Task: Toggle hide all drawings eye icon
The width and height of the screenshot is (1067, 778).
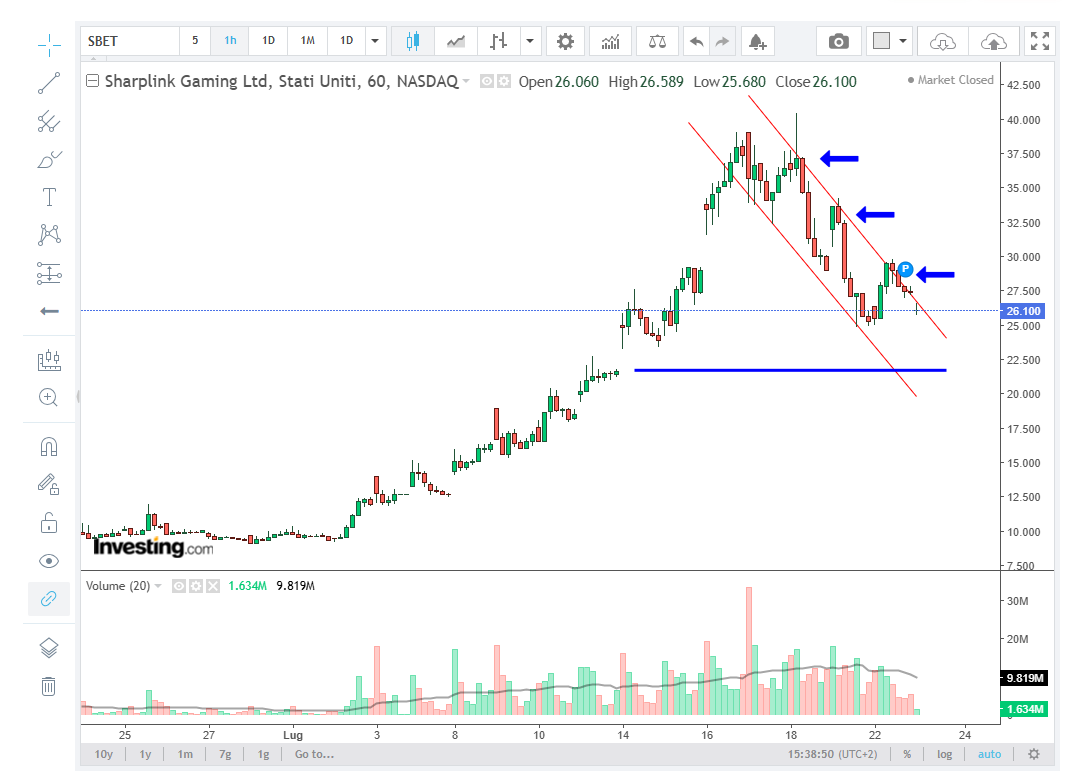Action: pyautogui.click(x=49, y=561)
